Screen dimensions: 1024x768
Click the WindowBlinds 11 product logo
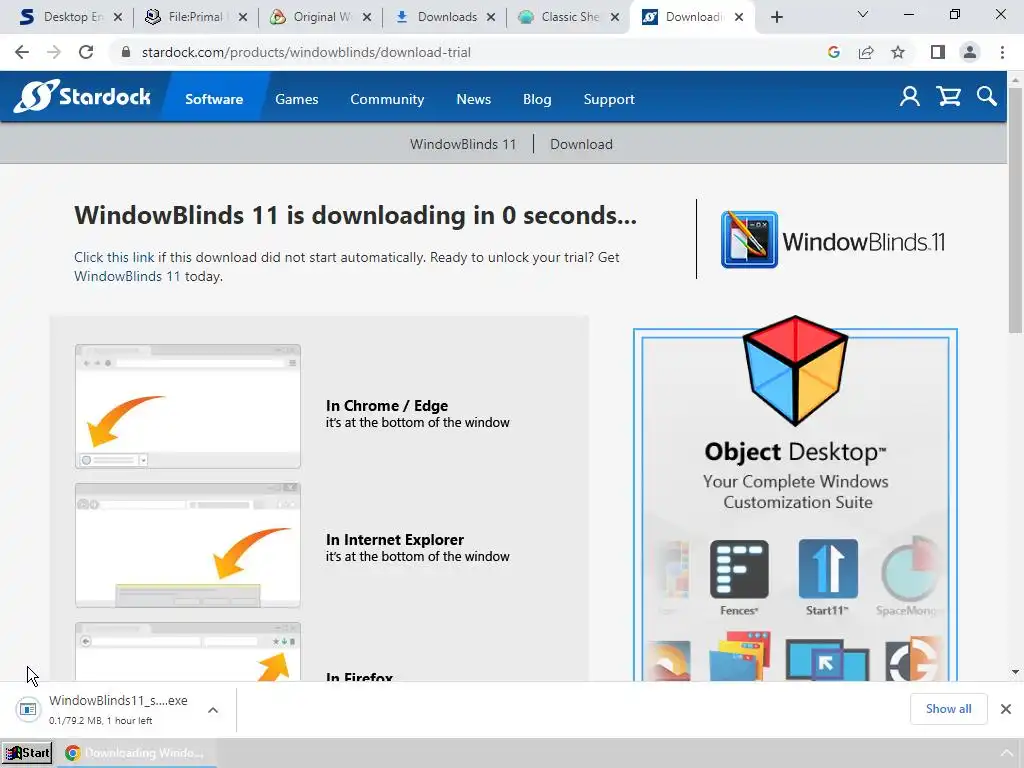coord(833,240)
